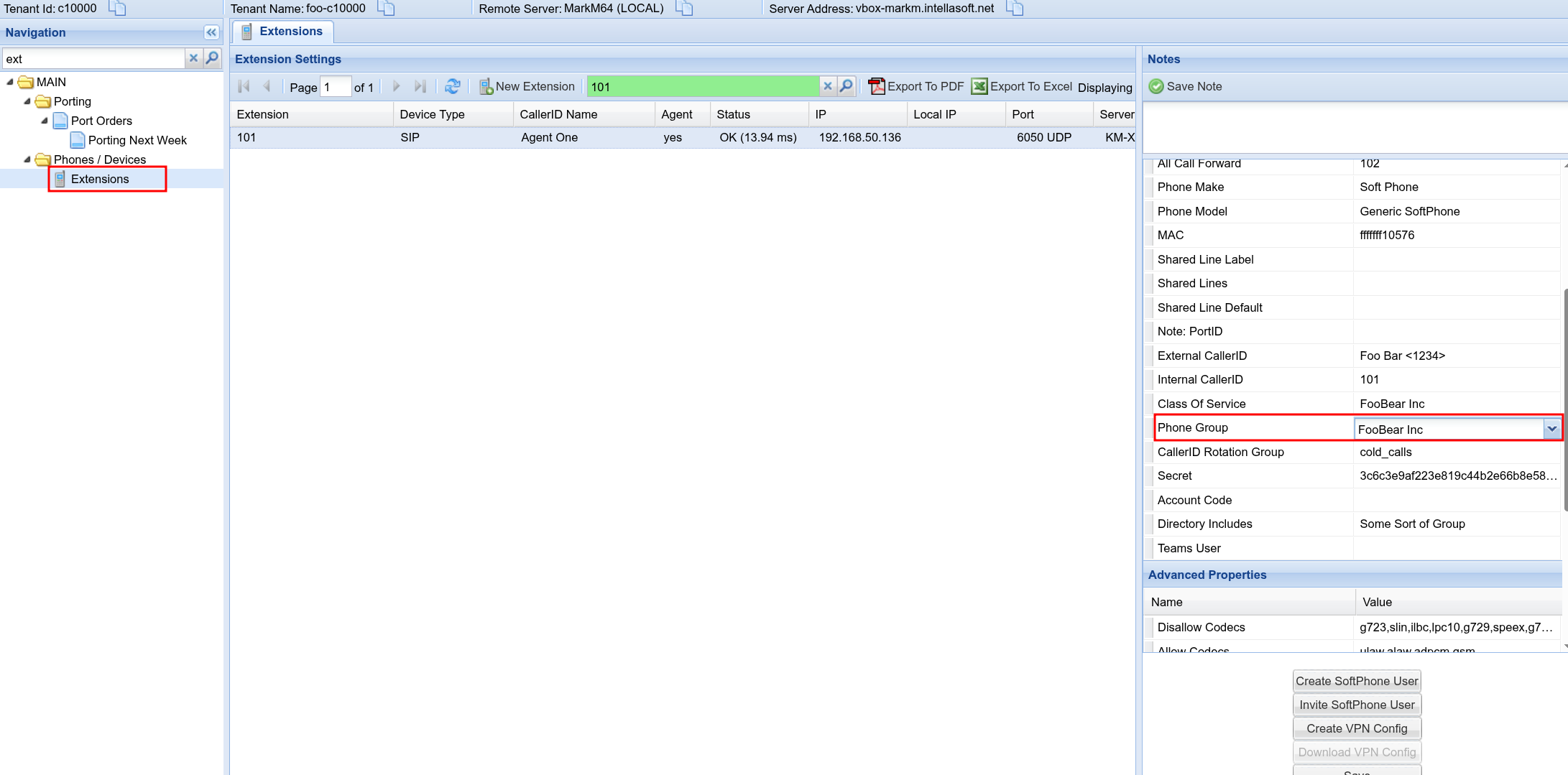This screenshot has height=775, width=1568.
Task: Collapse the Porting folder
Action: coord(27,101)
